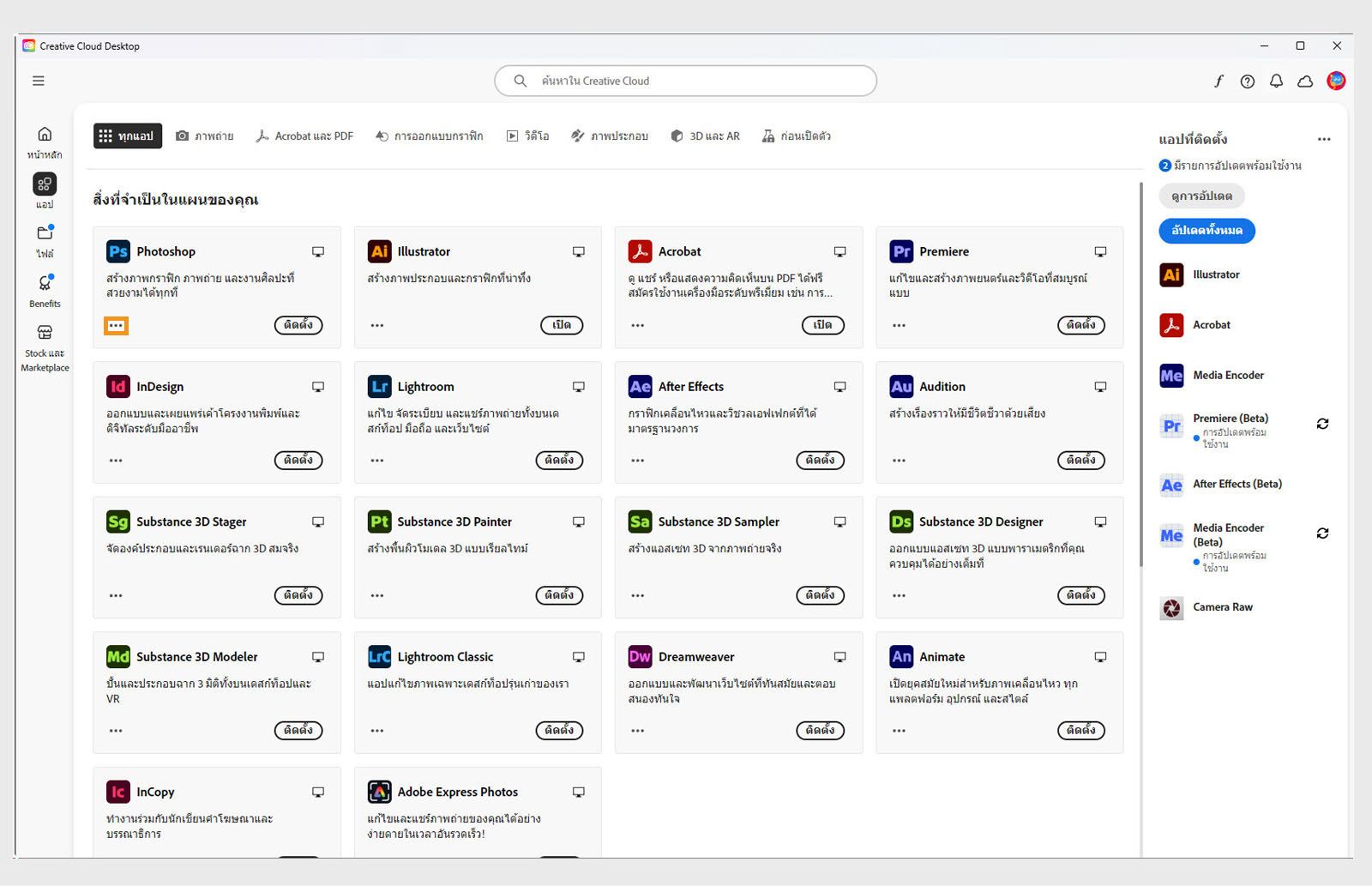Open the user profile avatar
1372x886 pixels.
(1336, 81)
